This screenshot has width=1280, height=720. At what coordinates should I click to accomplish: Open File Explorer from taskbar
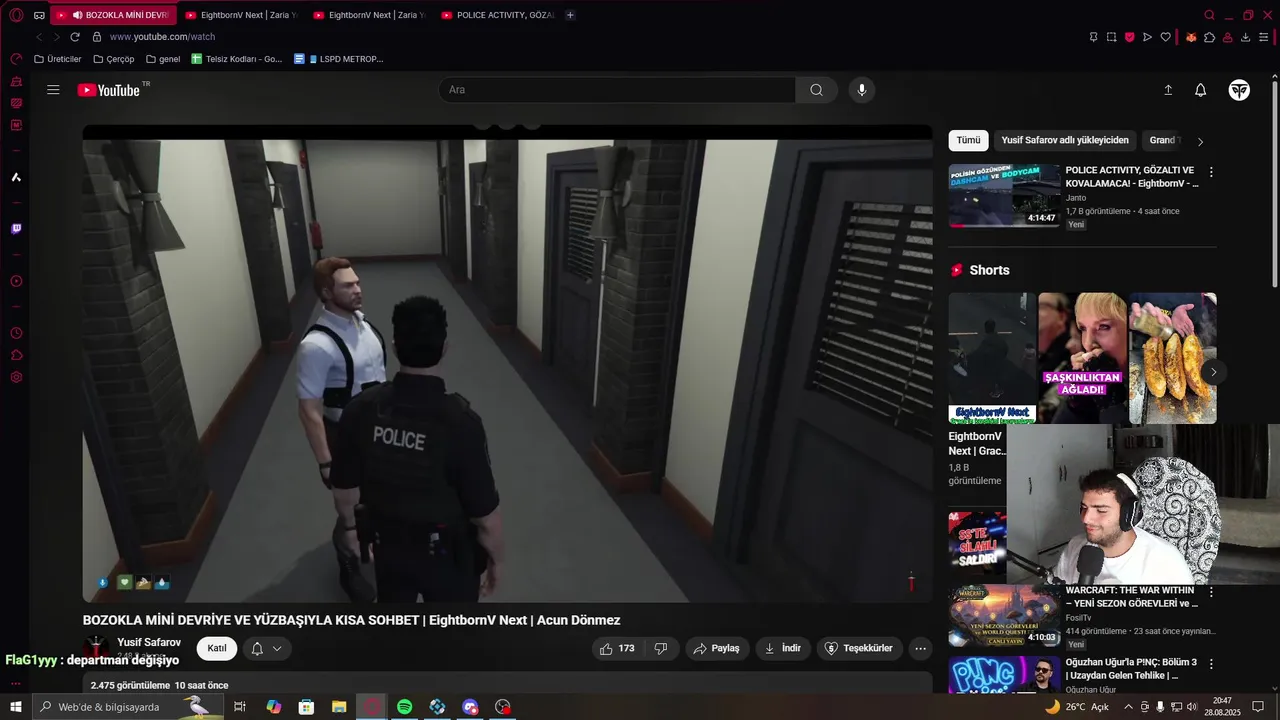(x=339, y=707)
